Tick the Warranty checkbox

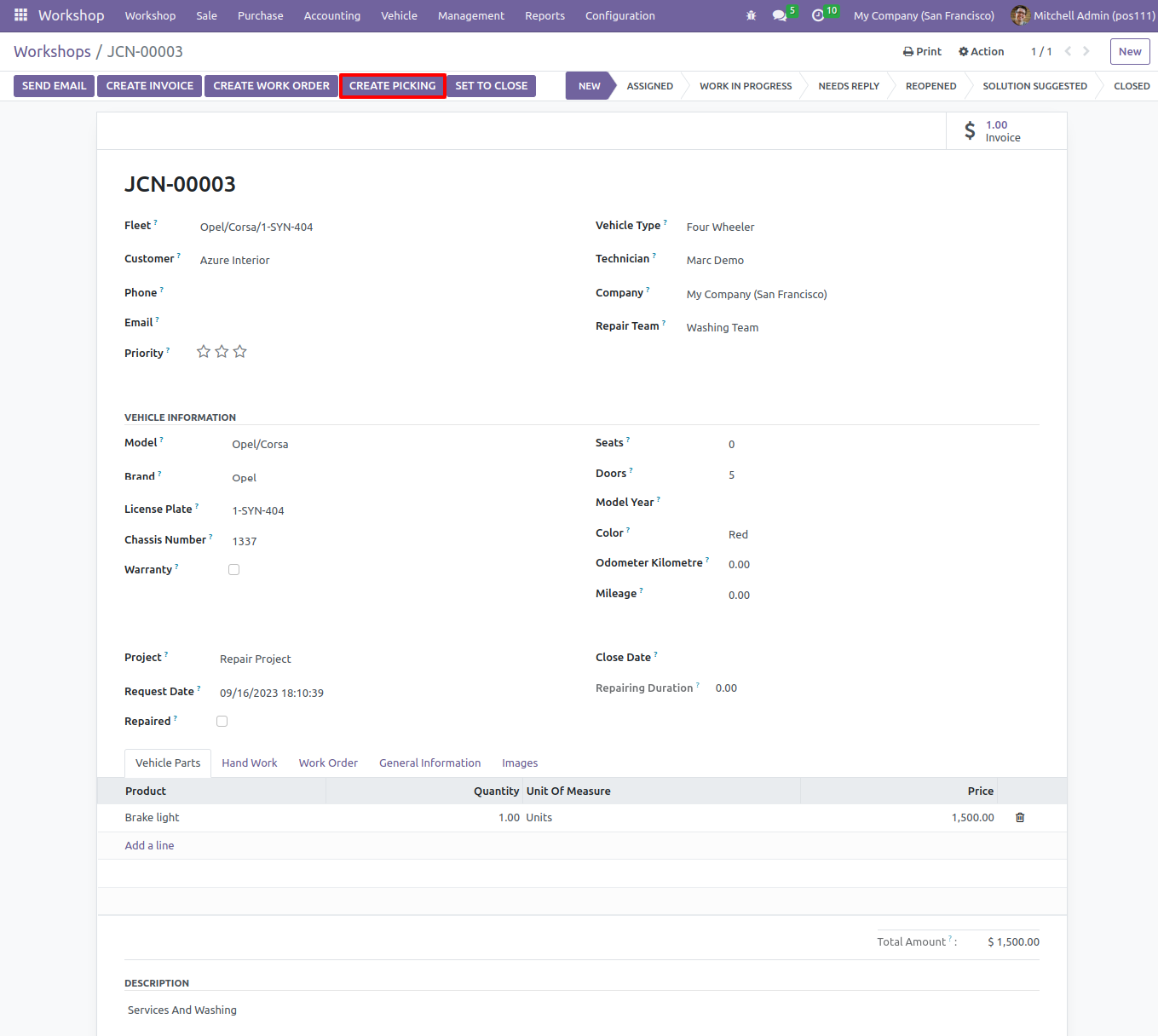pos(234,569)
